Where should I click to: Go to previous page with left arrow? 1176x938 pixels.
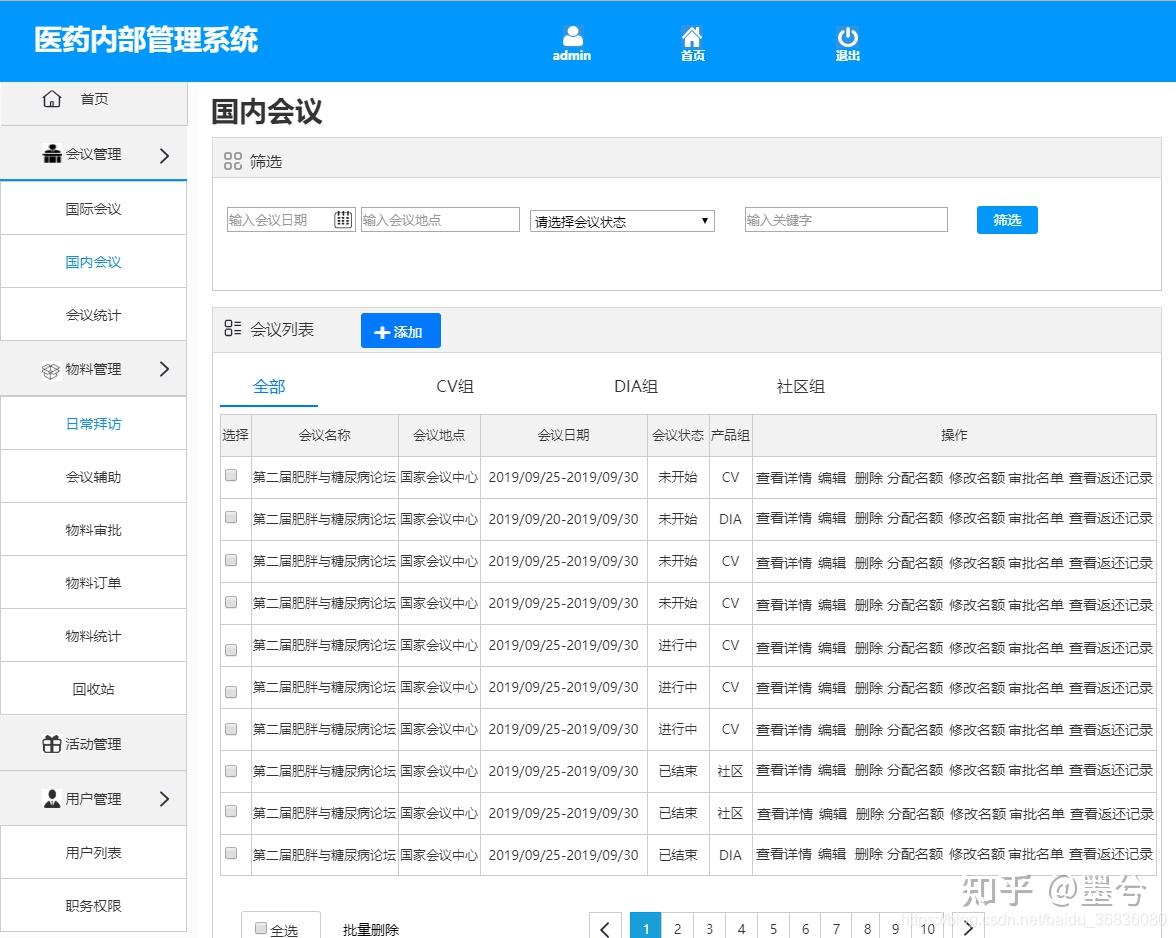coord(605,928)
